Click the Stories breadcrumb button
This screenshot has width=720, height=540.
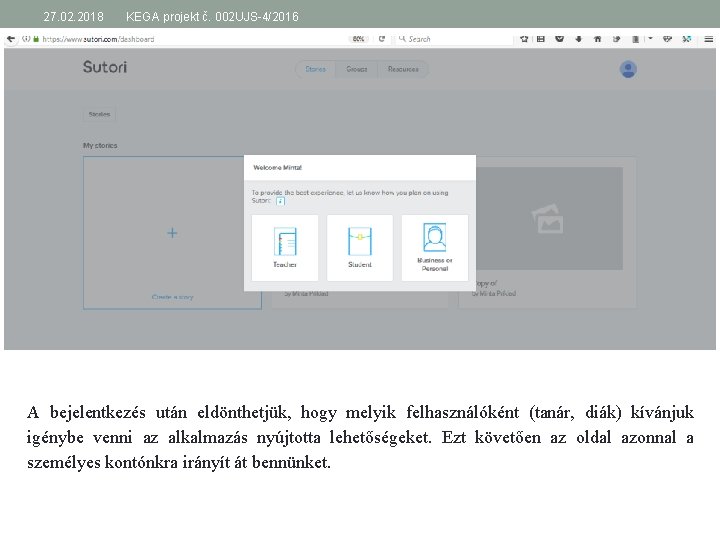click(99, 114)
